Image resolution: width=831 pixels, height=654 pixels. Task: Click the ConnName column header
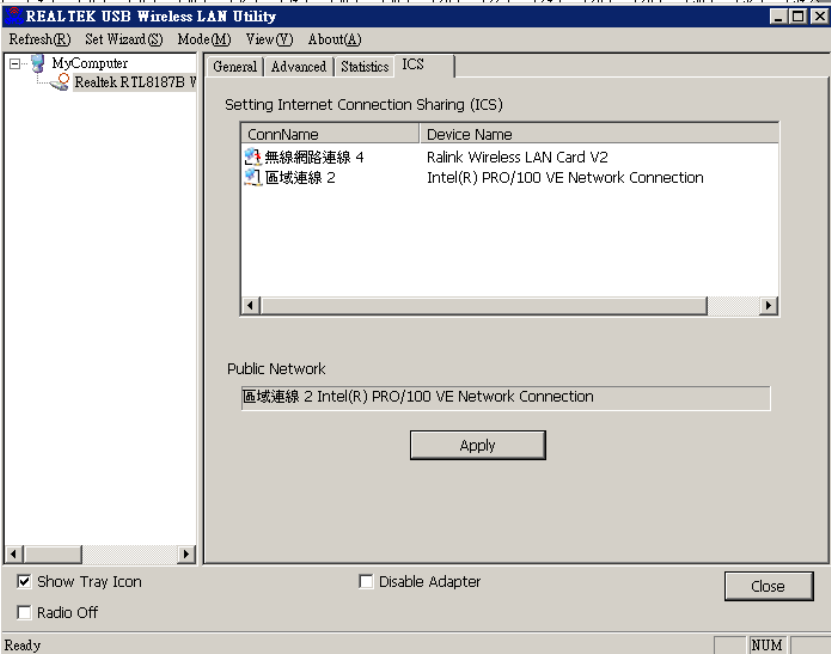coord(330,134)
